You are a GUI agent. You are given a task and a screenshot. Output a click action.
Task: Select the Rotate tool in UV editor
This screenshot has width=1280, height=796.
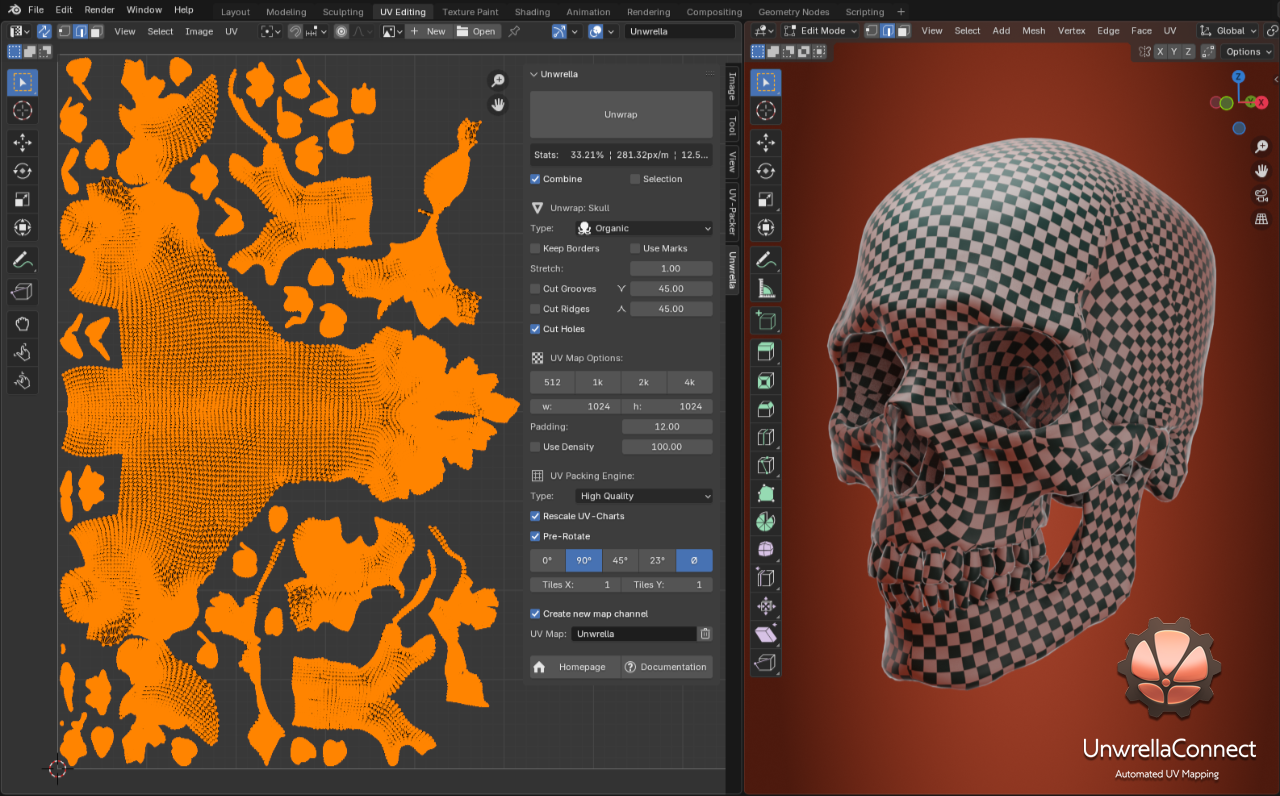(22, 171)
